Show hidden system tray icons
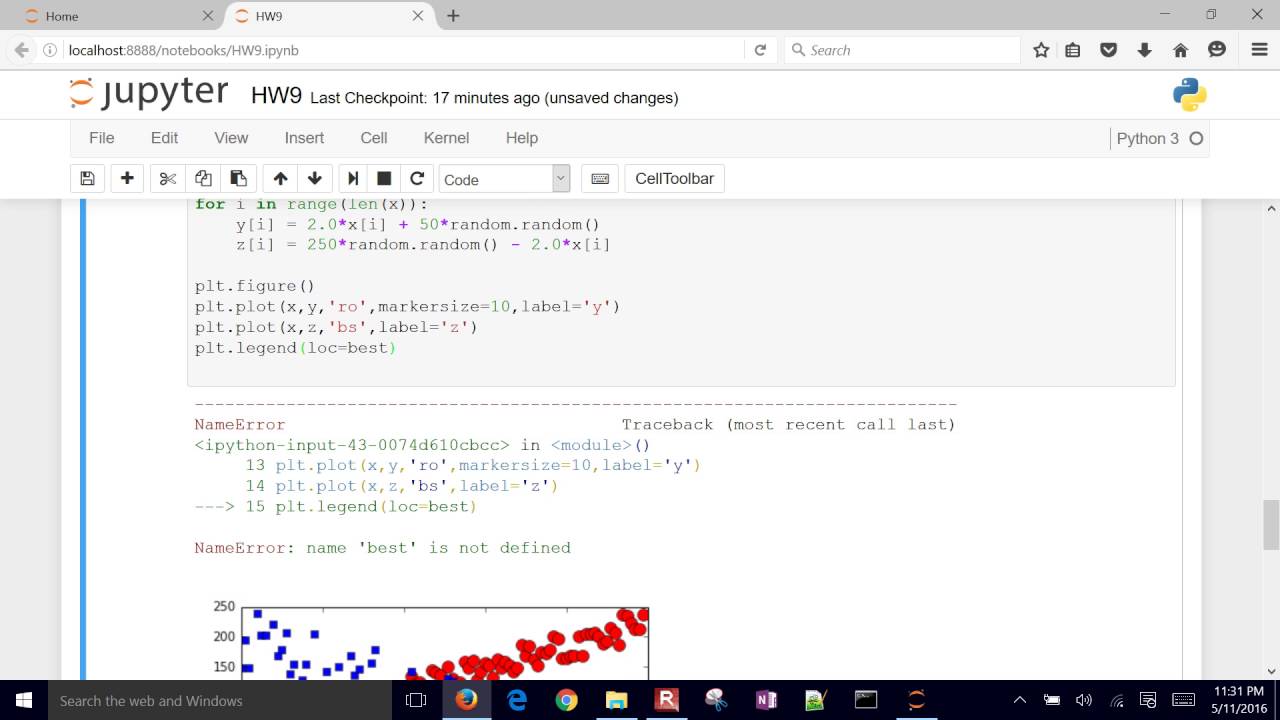This screenshot has height=720, width=1280. click(1020, 701)
